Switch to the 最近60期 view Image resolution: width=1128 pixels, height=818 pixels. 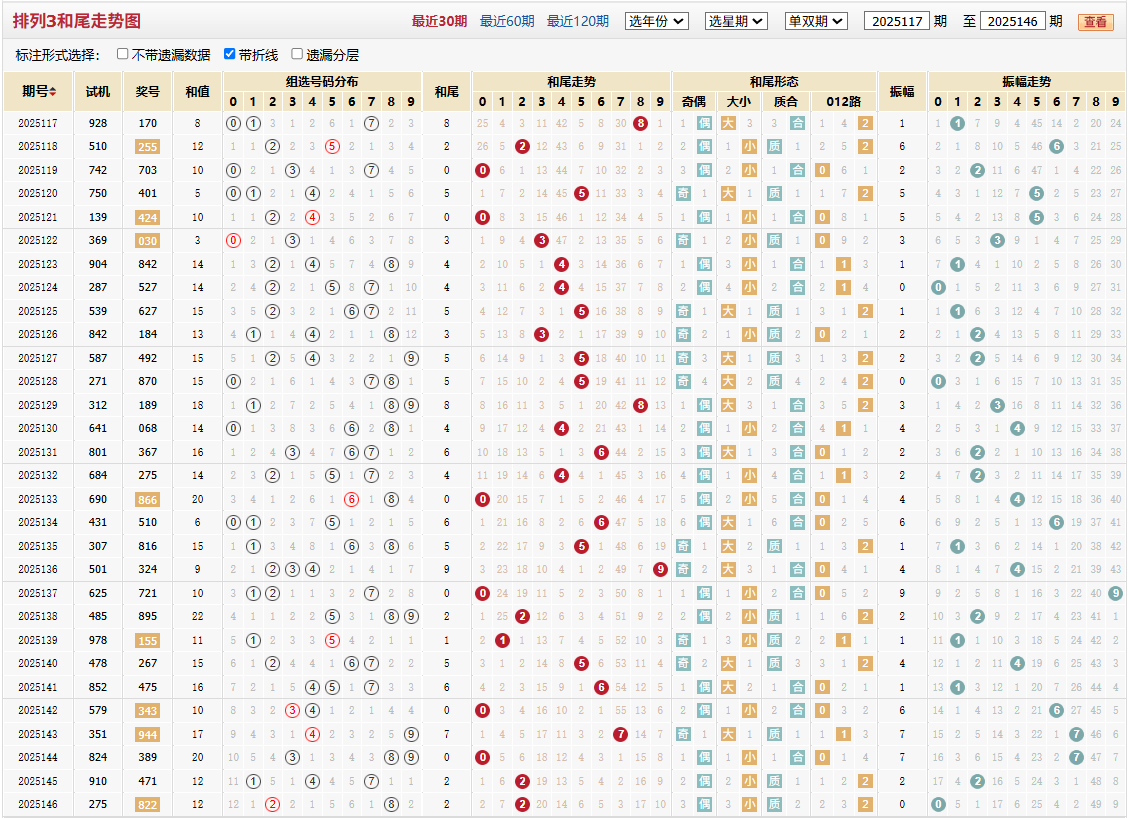click(507, 22)
